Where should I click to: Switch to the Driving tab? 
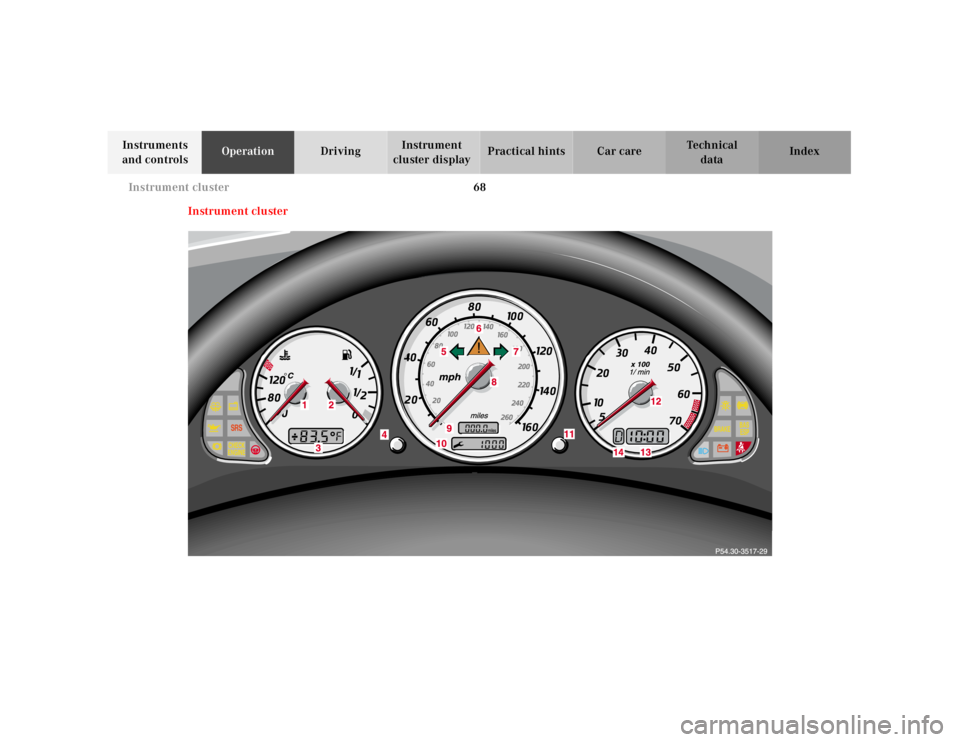coord(340,152)
